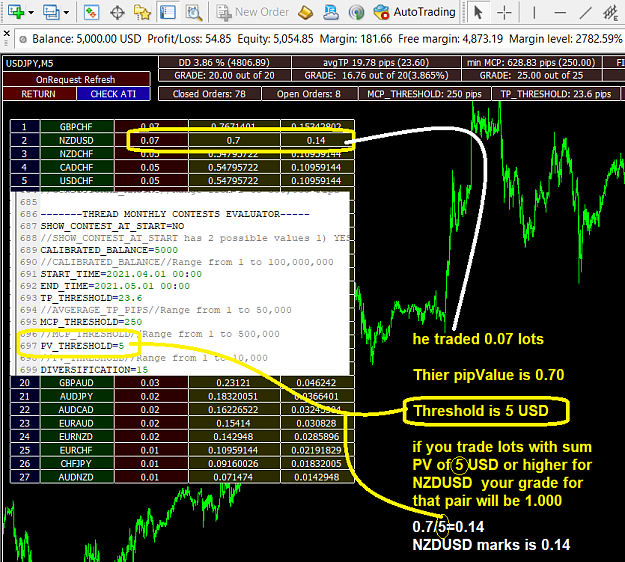Click GRADE: 25.00 out of 25
Viewport: 625px width, 562px height.
531,75
